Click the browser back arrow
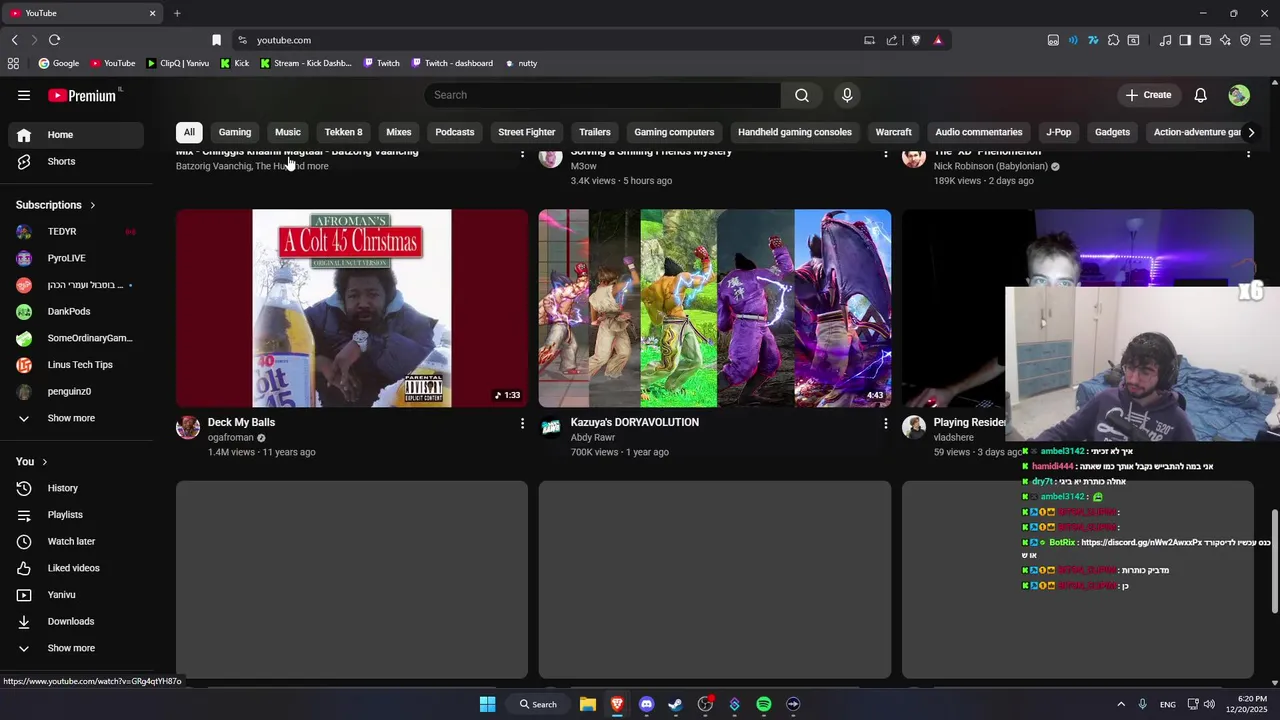The width and height of the screenshot is (1280, 720). point(14,40)
